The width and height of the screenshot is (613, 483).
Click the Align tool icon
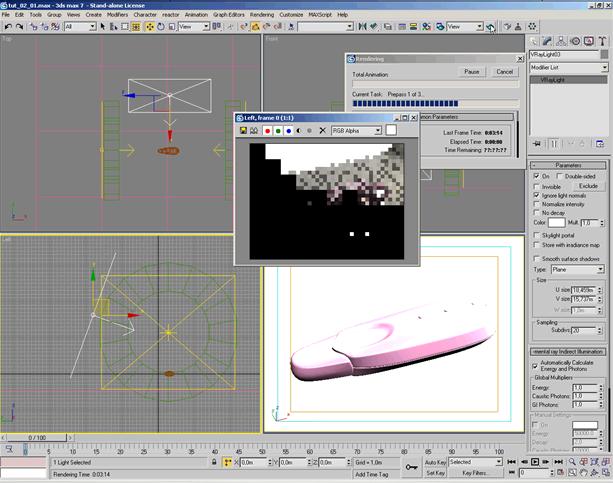click(x=374, y=27)
